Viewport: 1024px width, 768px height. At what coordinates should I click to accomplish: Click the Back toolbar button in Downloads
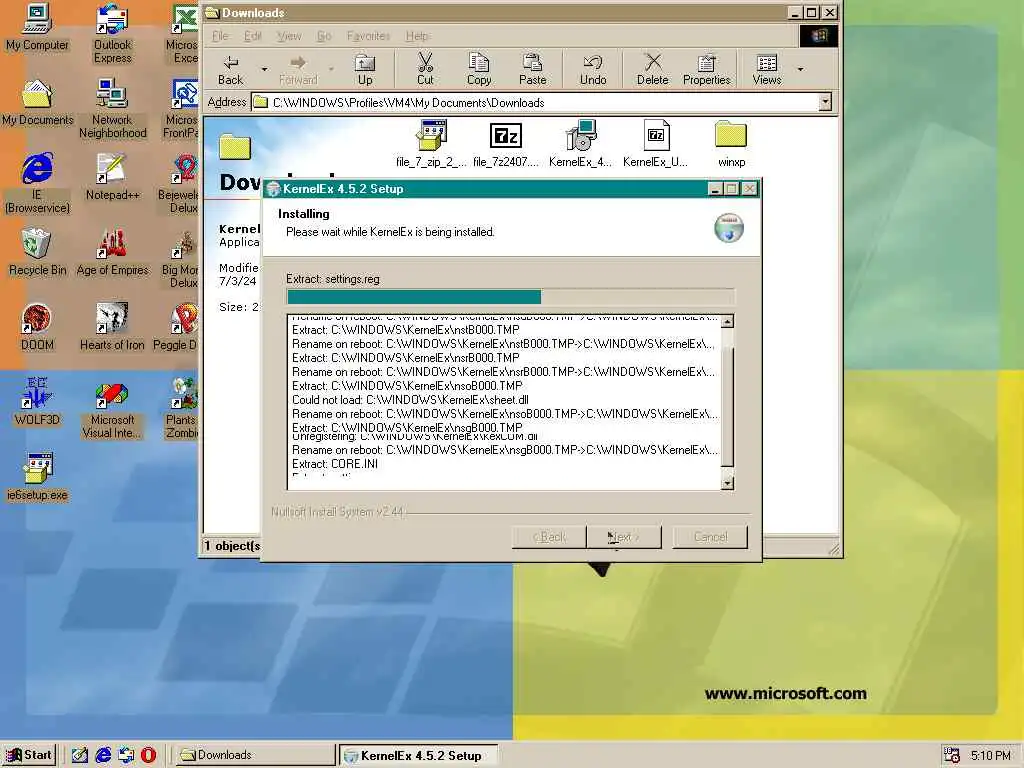point(231,70)
